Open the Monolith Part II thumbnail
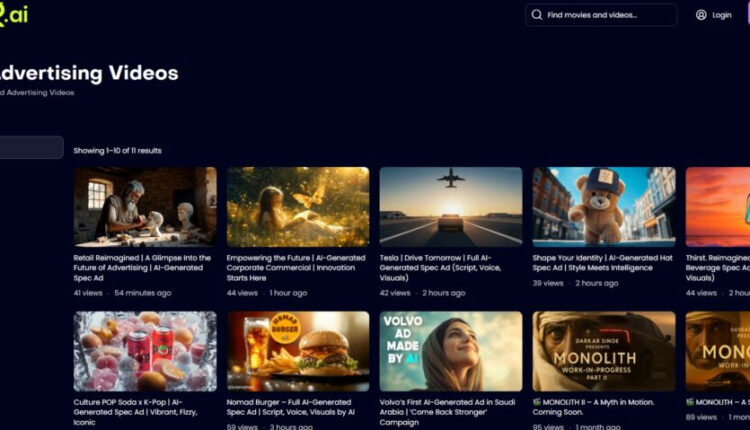Screen dimensions: 750x430 point(604,351)
